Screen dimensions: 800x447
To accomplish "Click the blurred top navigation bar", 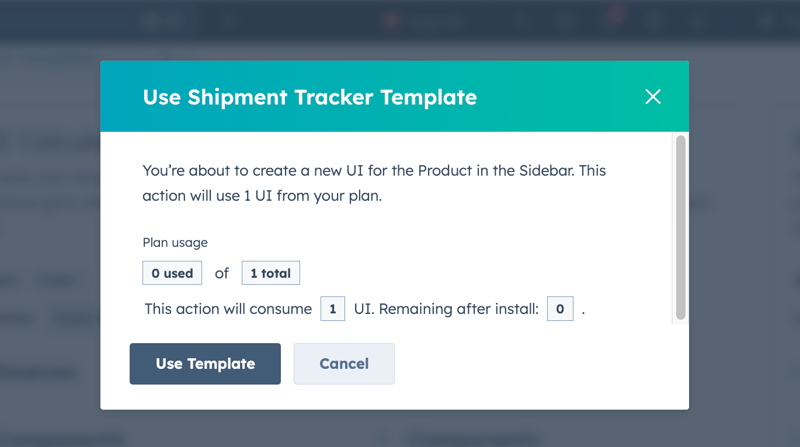I will pos(300,20).
